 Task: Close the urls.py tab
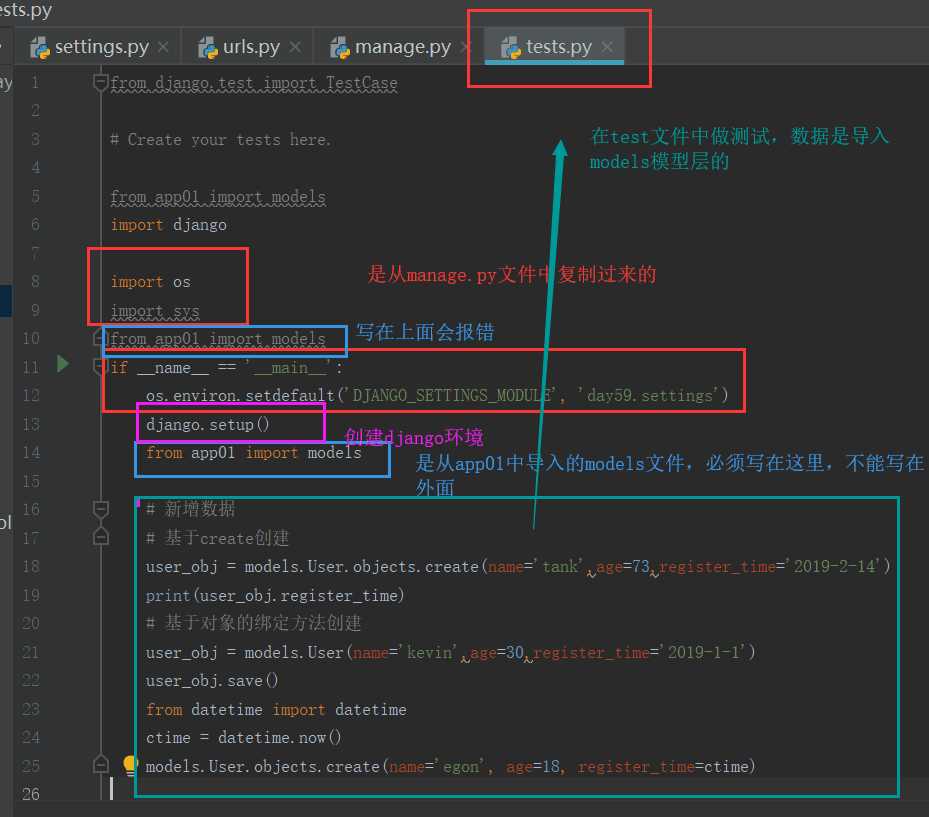pos(295,47)
